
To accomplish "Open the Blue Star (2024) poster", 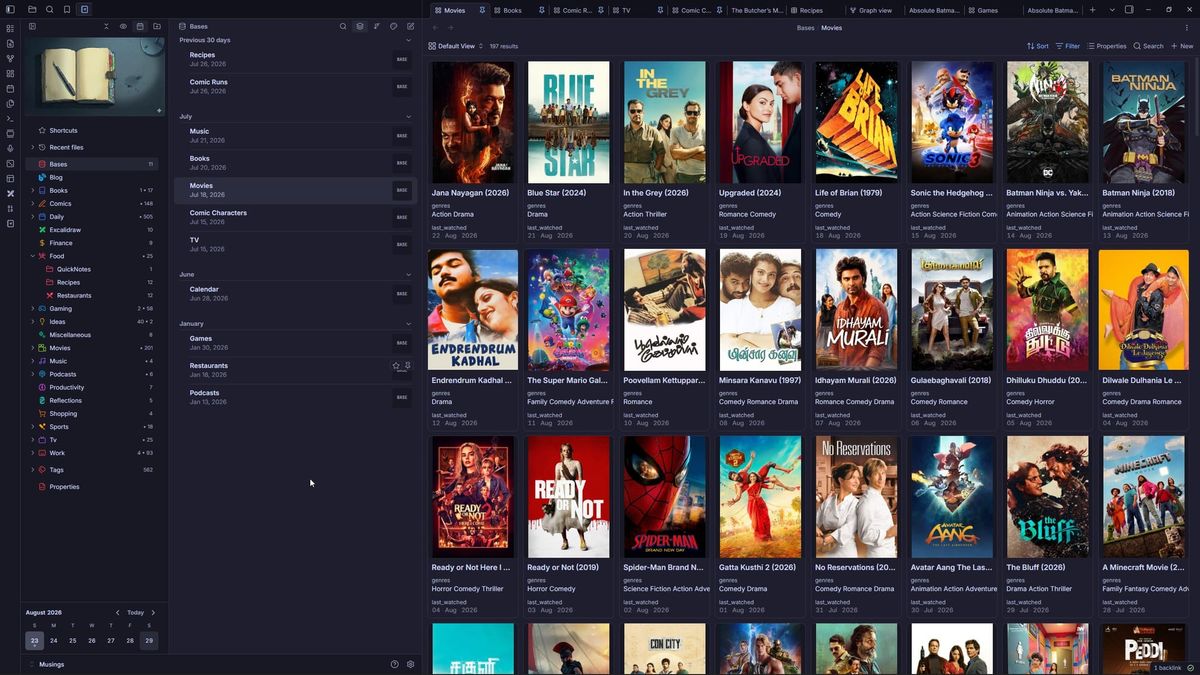I will point(568,122).
